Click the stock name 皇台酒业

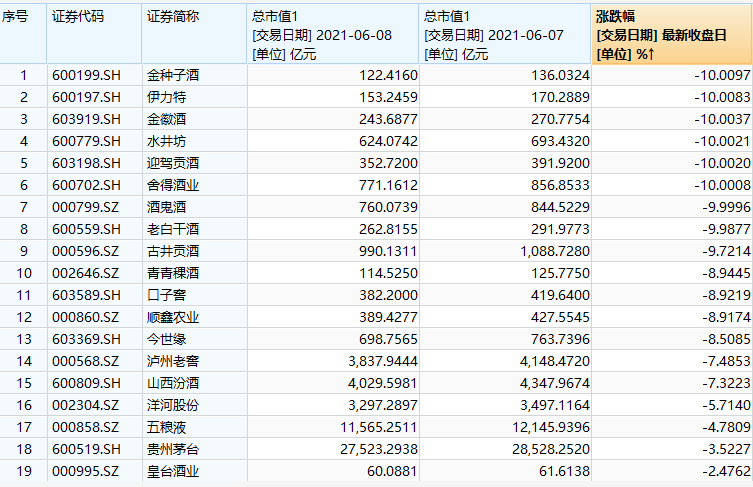coord(173,471)
